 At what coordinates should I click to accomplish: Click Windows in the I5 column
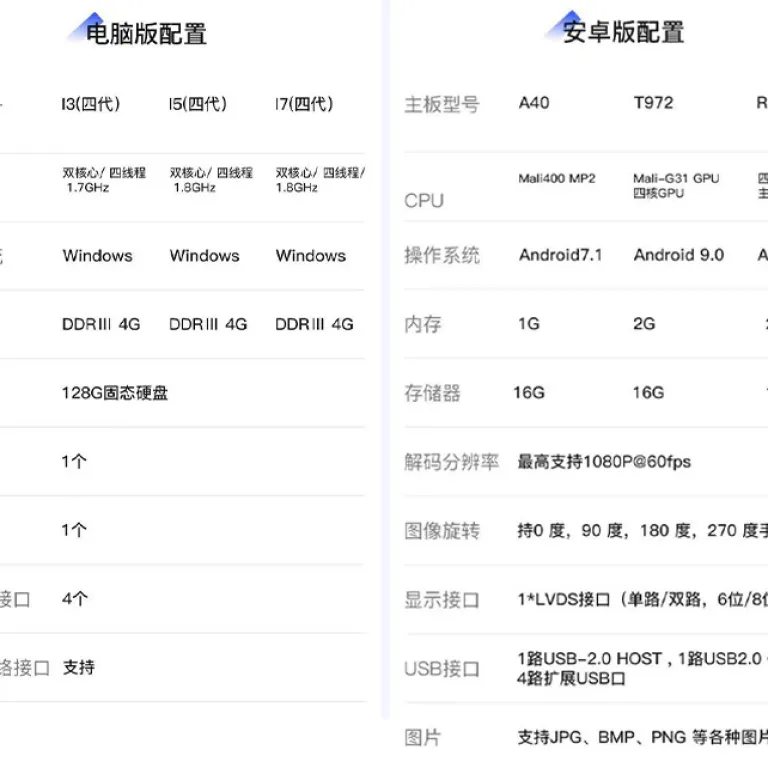(205, 256)
